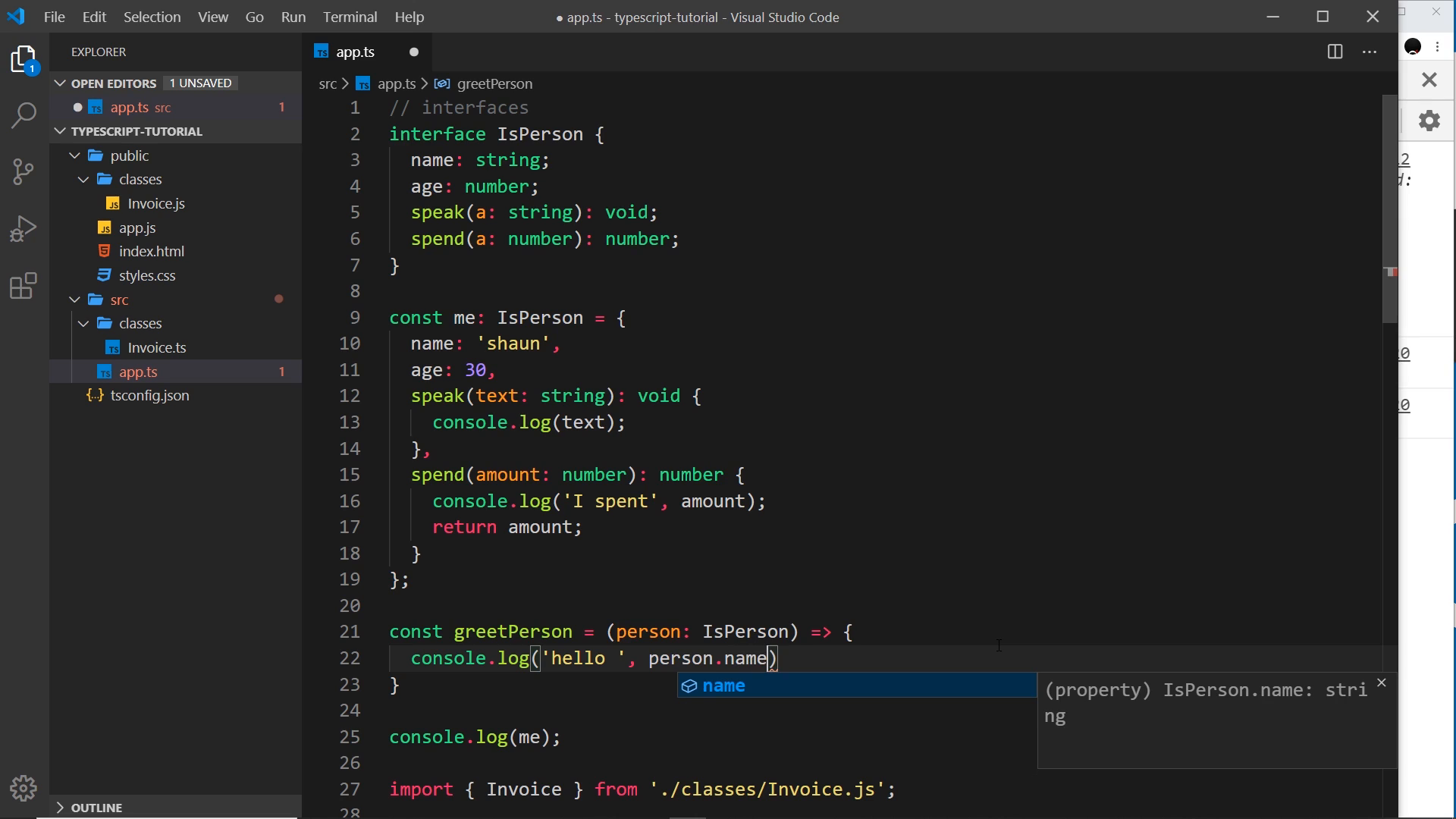Image resolution: width=1456 pixels, height=819 pixels.
Task: Open index.html in the explorer
Action: click(152, 252)
